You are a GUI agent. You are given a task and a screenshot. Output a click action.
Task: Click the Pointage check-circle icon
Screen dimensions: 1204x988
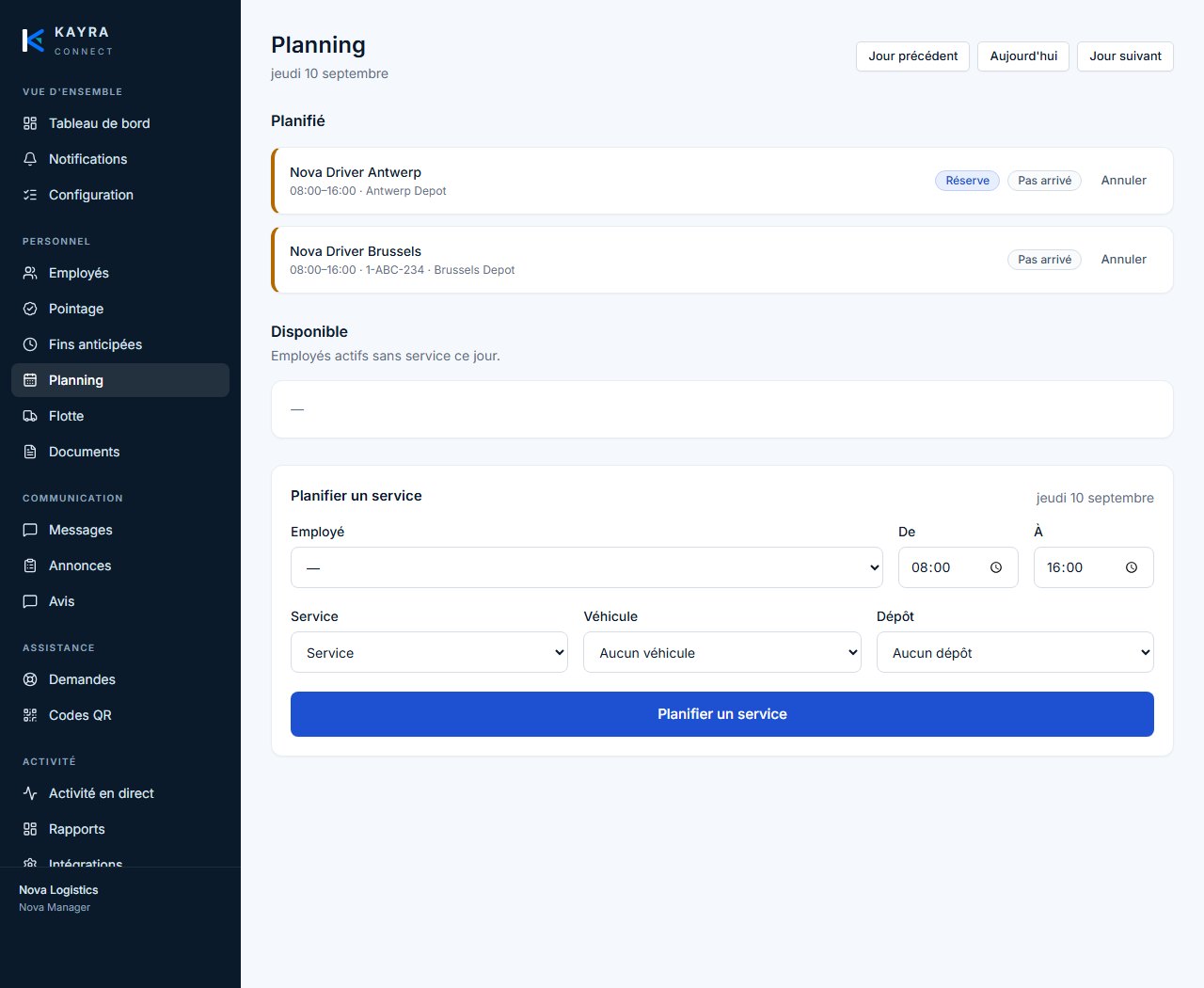click(x=30, y=309)
